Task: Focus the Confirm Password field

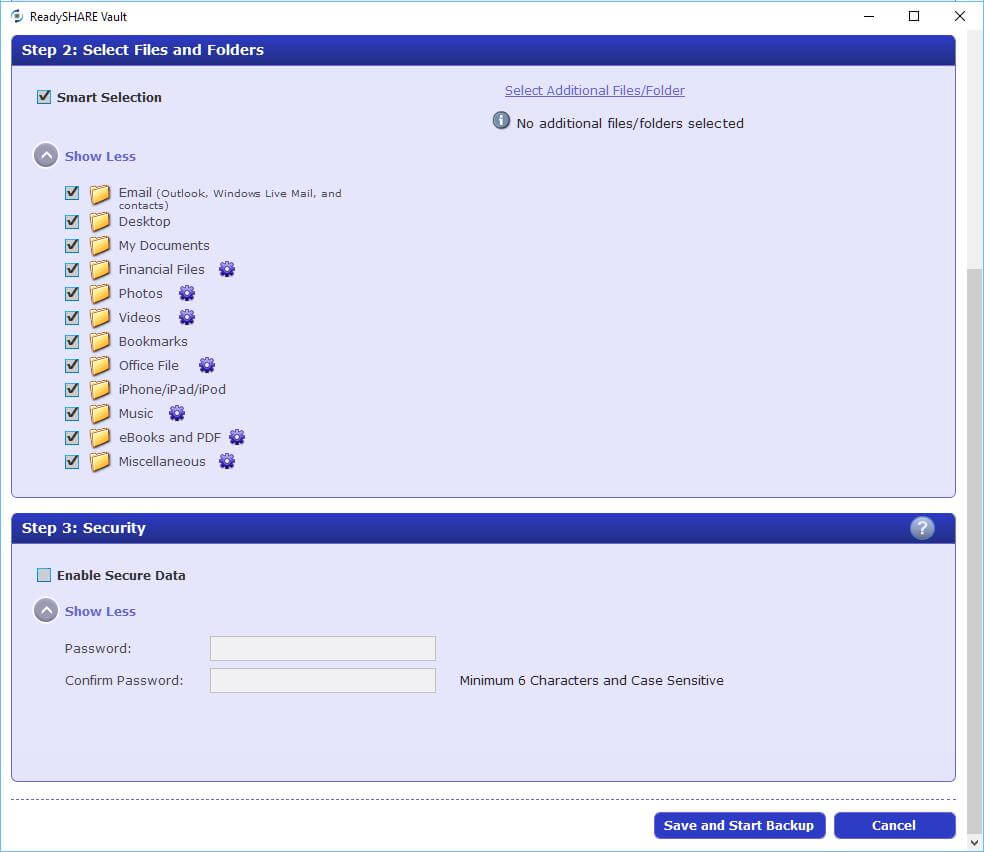Action: pos(322,680)
